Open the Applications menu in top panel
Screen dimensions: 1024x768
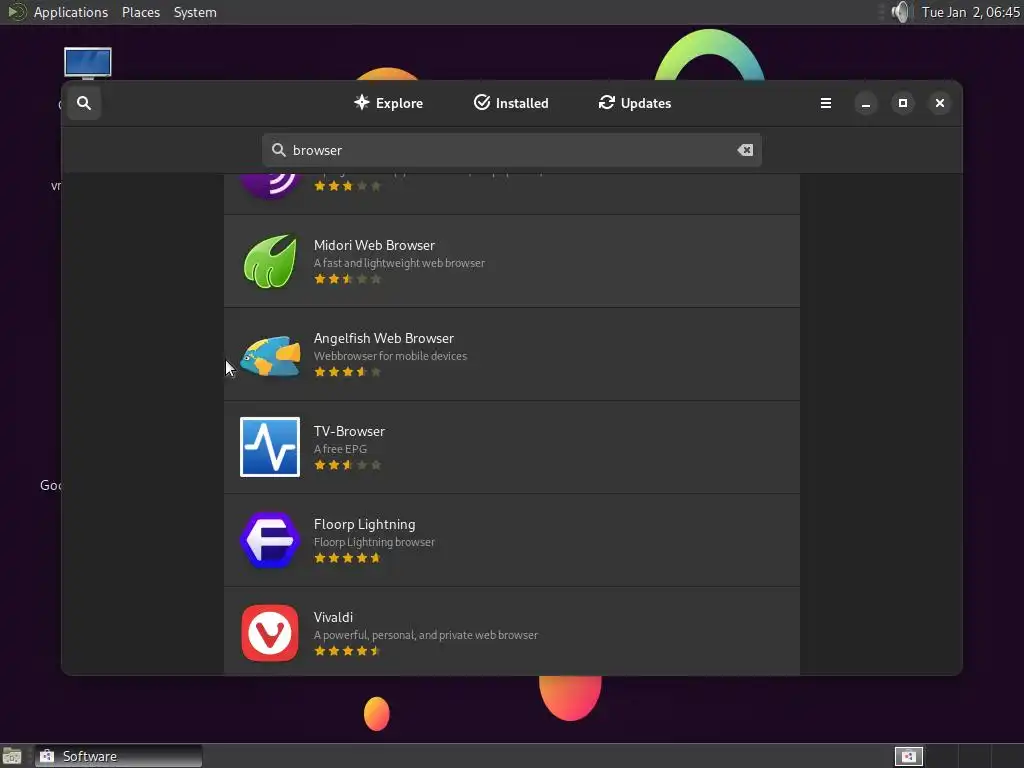click(71, 12)
